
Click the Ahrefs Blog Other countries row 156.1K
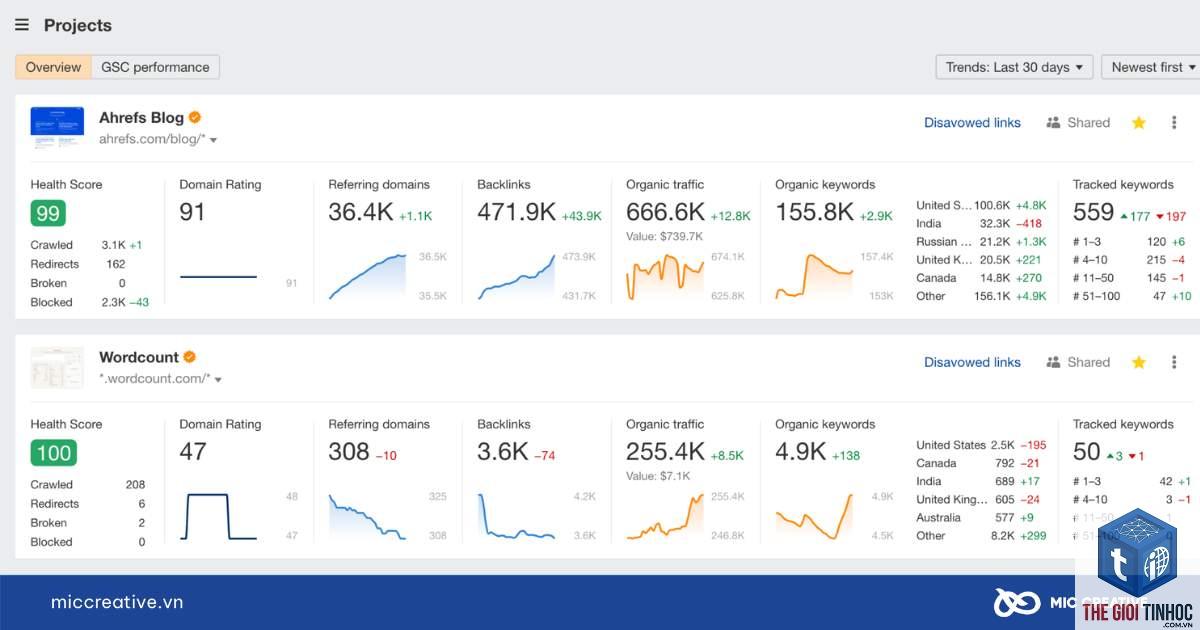click(x=981, y=296)
